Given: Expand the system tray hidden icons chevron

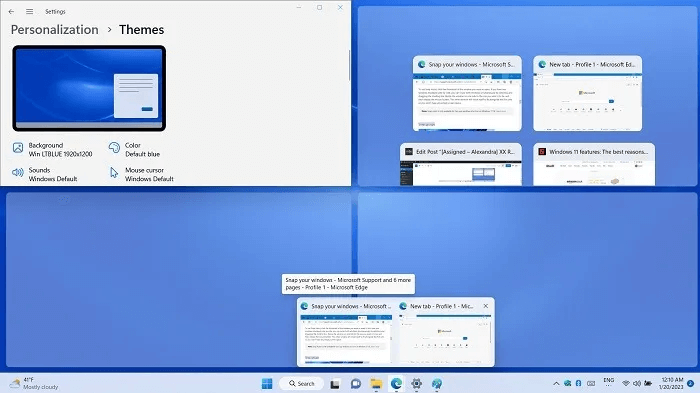Looking at the screenshot, I should coord(556,384).
